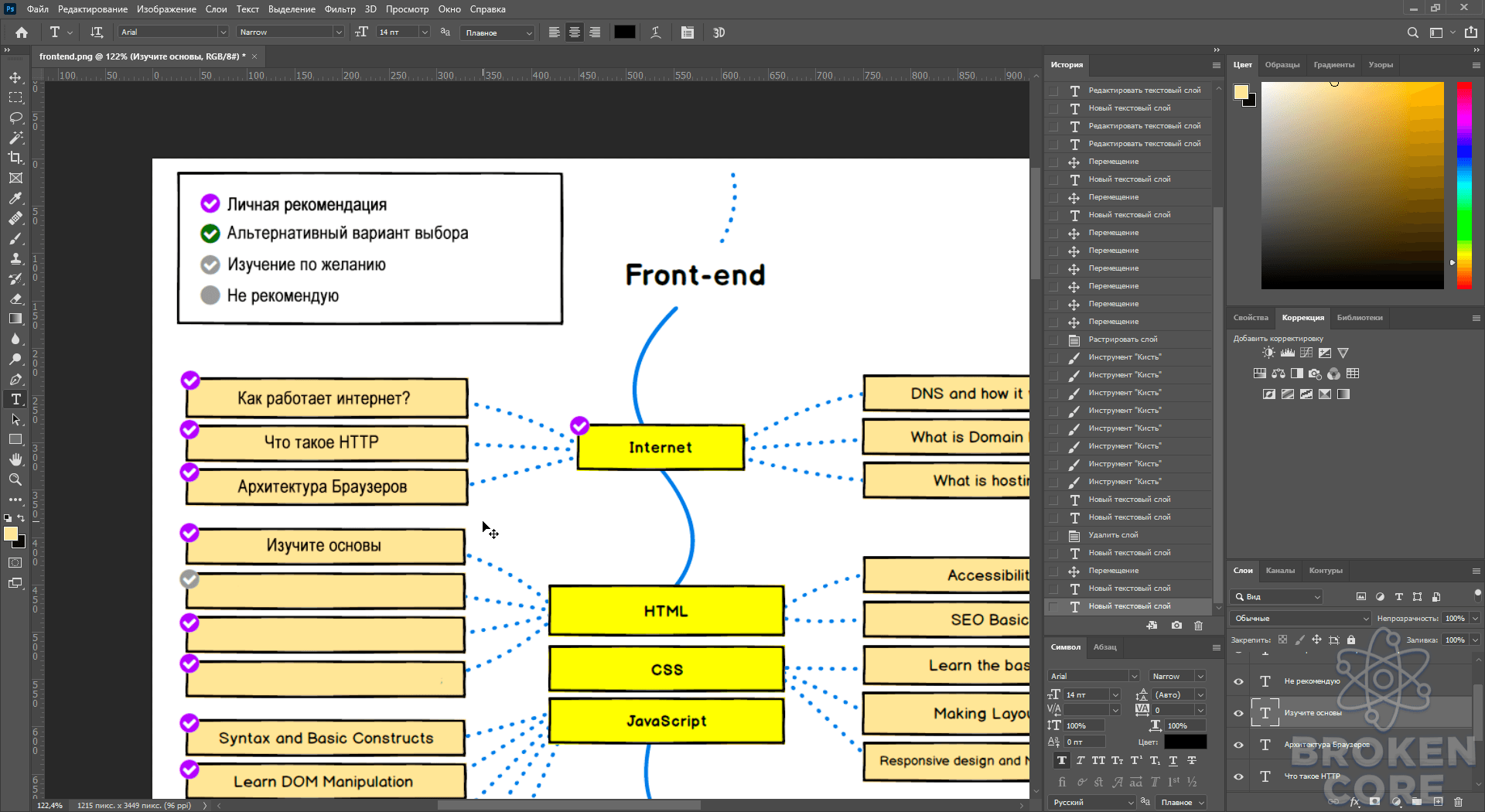1485x812 pixels.
Task: Click 'Цвет' swatch in Character panel
Action: tap(1186, 742)
